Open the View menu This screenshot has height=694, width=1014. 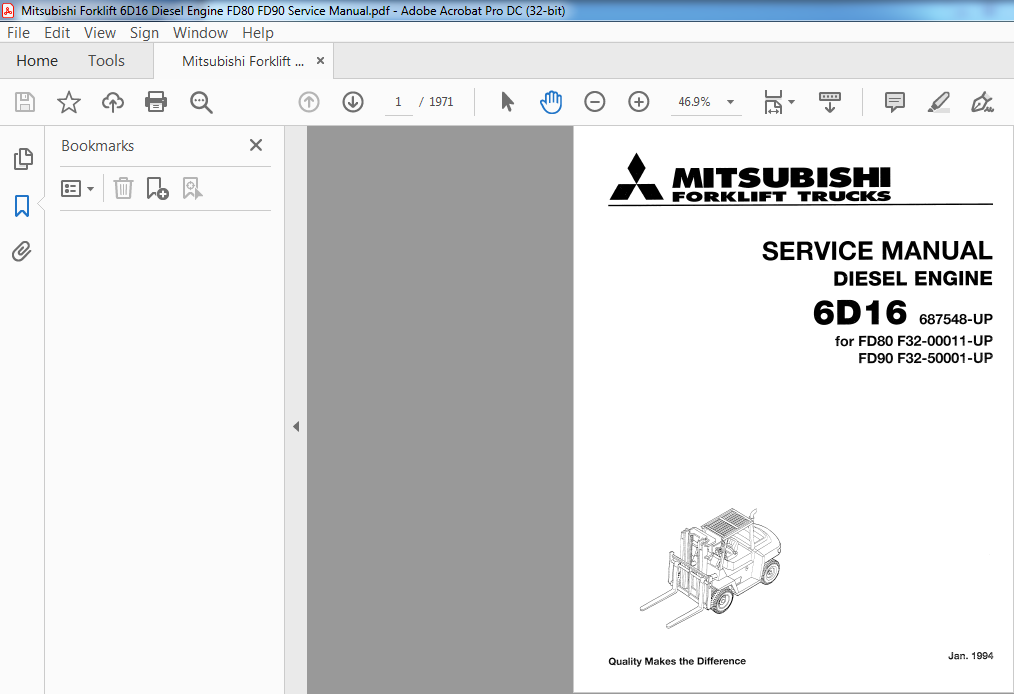[100, 32]
